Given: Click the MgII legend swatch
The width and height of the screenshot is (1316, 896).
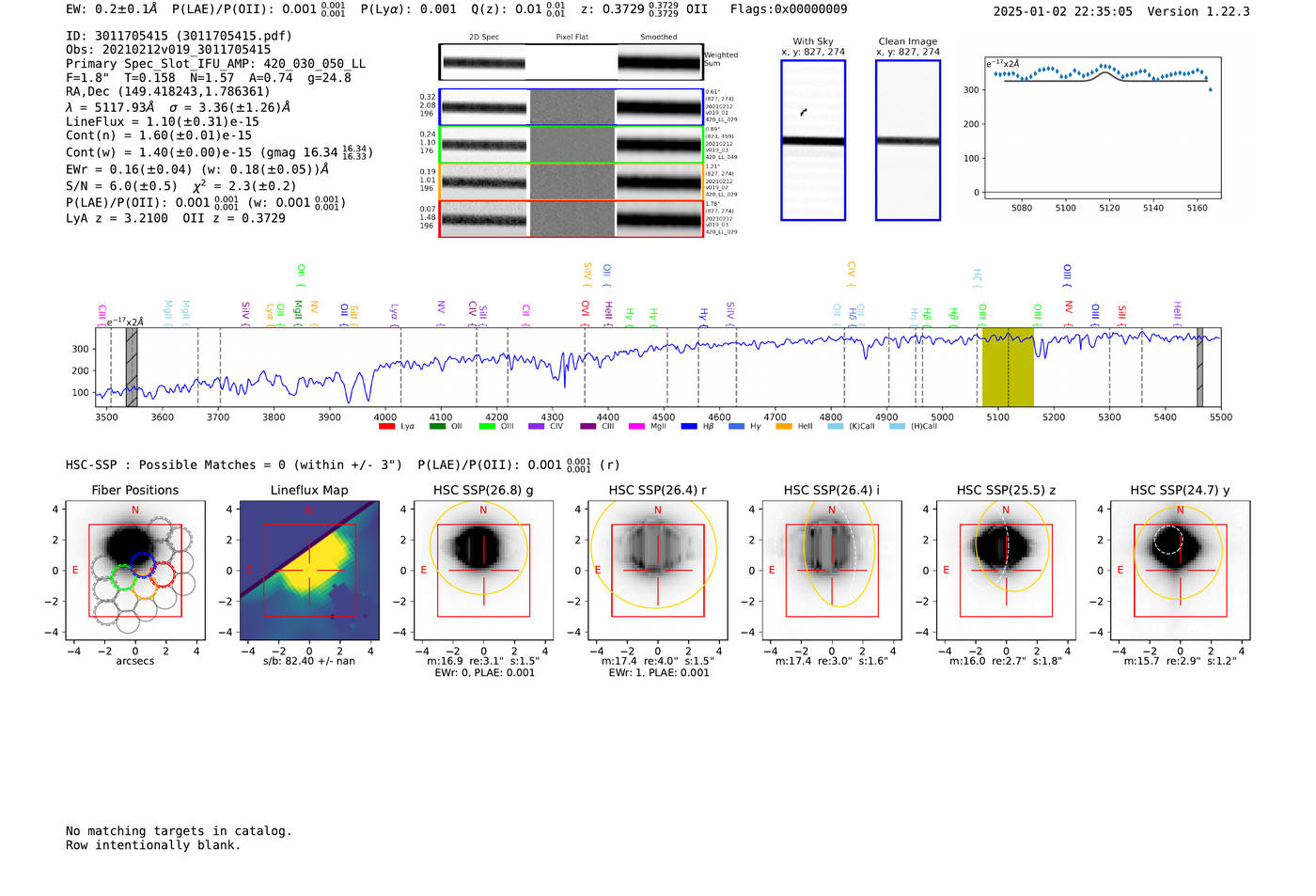Looking at the screenshot, I should 637,427.
